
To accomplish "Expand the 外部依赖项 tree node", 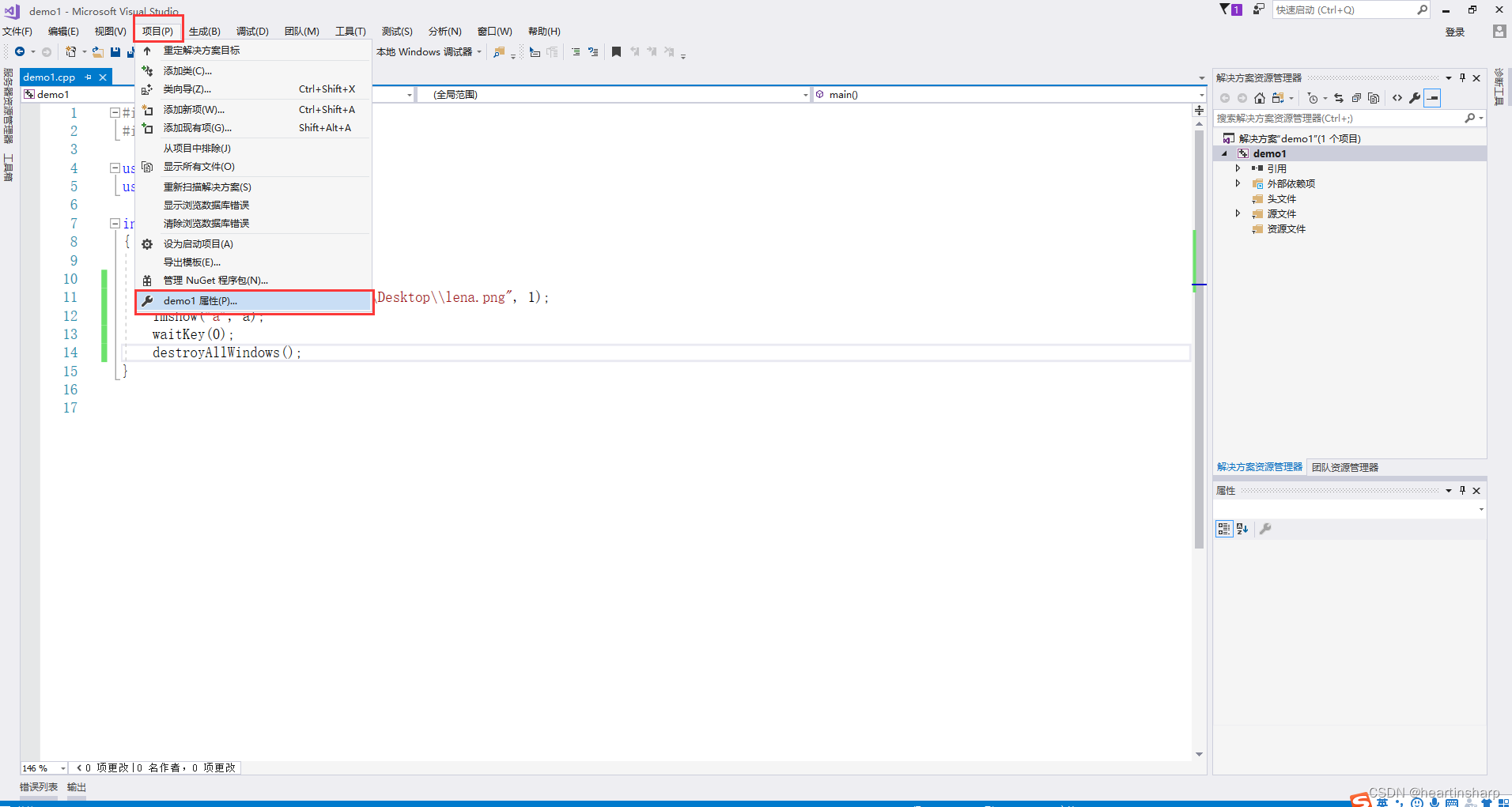I will 1238,183.
